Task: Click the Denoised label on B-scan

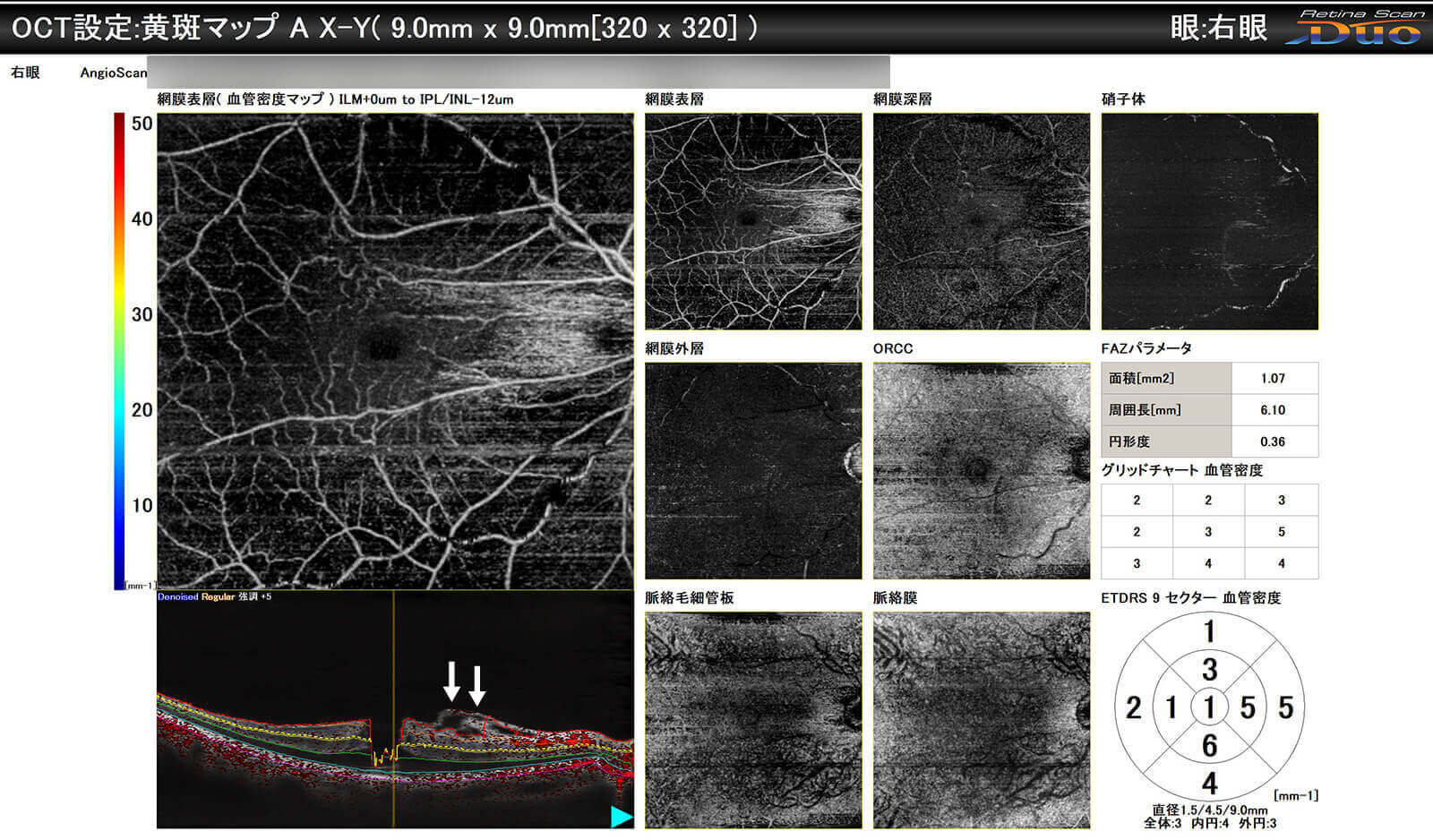Action: click(177, 596)
